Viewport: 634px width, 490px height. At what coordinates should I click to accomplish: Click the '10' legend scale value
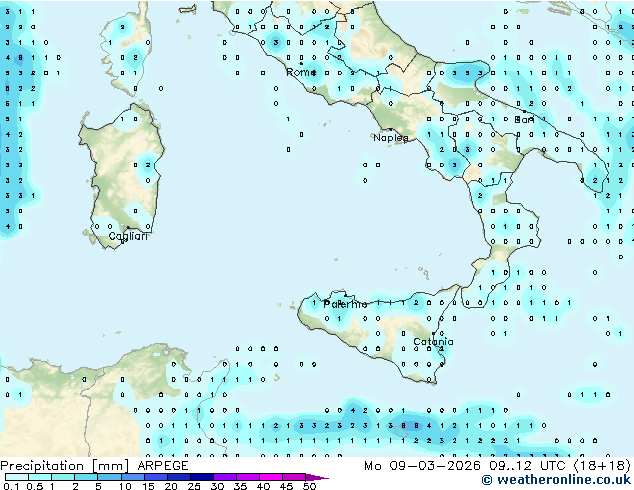click(125, 486)
